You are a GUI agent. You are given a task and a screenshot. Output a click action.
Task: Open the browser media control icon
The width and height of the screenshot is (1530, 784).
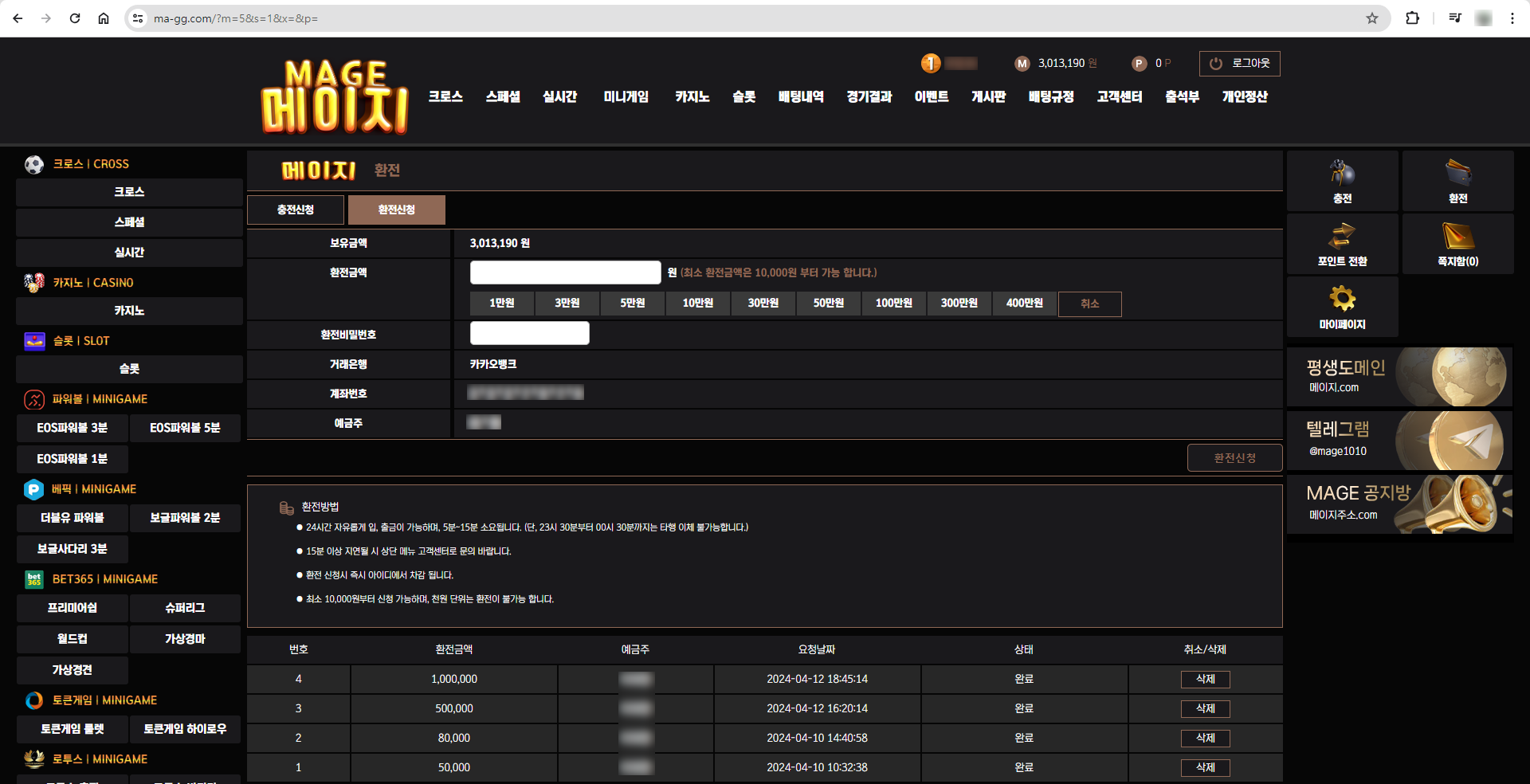[1455, 18]
